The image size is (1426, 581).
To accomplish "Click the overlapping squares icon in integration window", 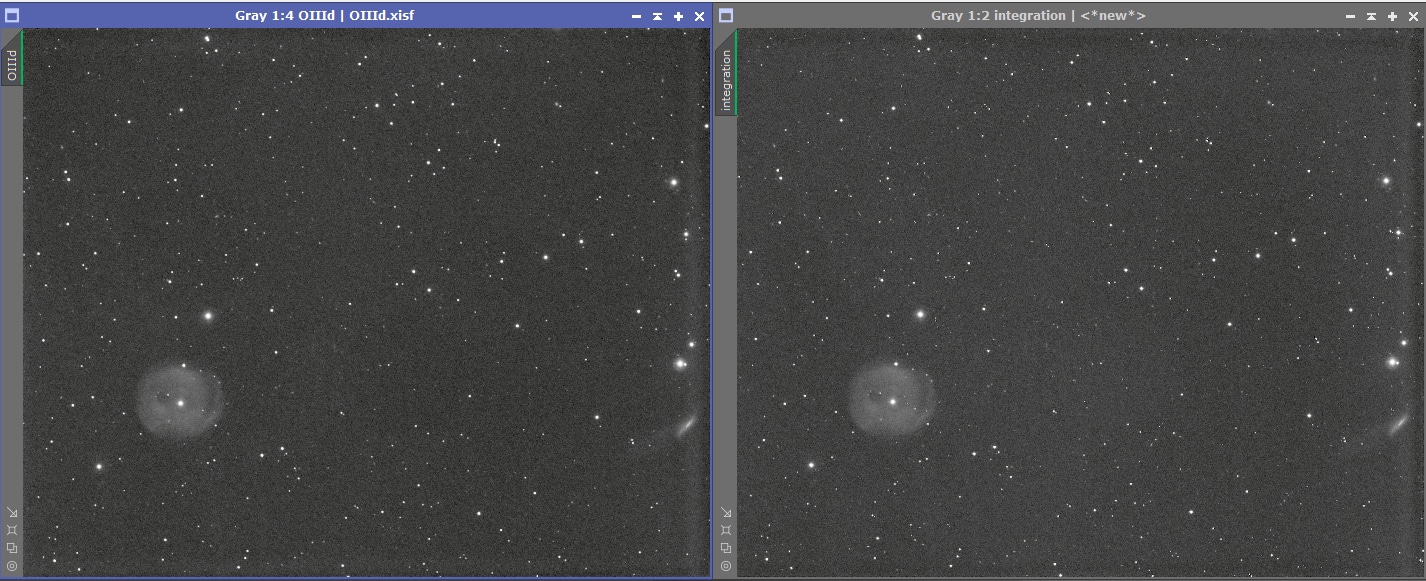I will pyautogui.click(x=726, y=548).
